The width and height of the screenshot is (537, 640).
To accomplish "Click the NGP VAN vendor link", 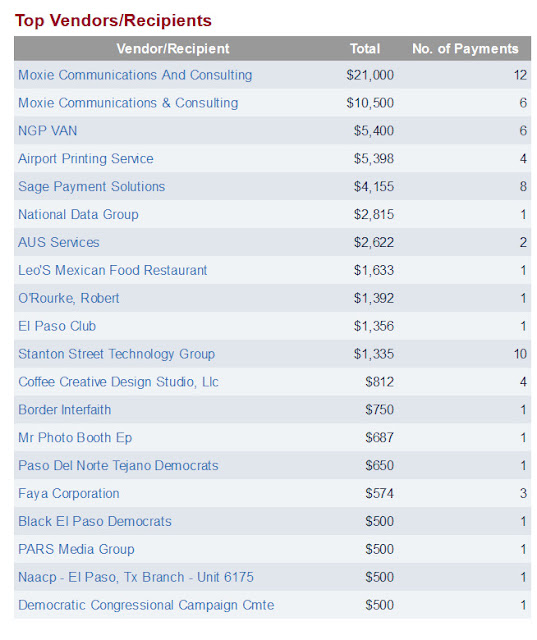I will pyautogui.click(x=47, y=131).
